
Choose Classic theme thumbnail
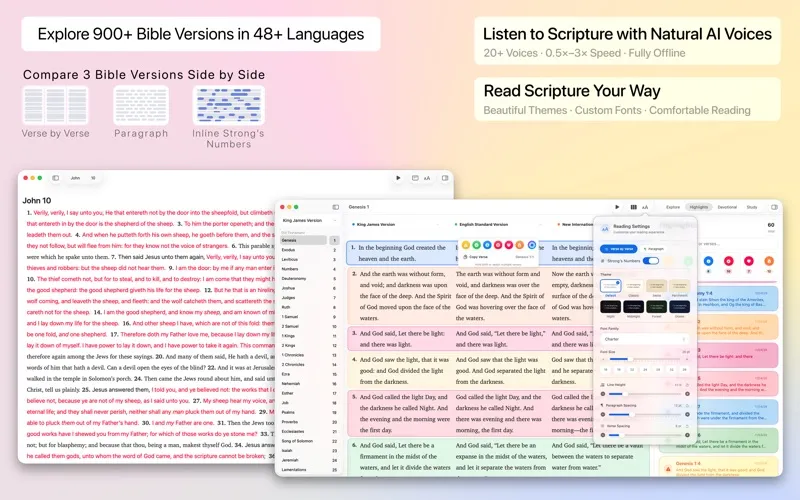click(x=633, y=286)
